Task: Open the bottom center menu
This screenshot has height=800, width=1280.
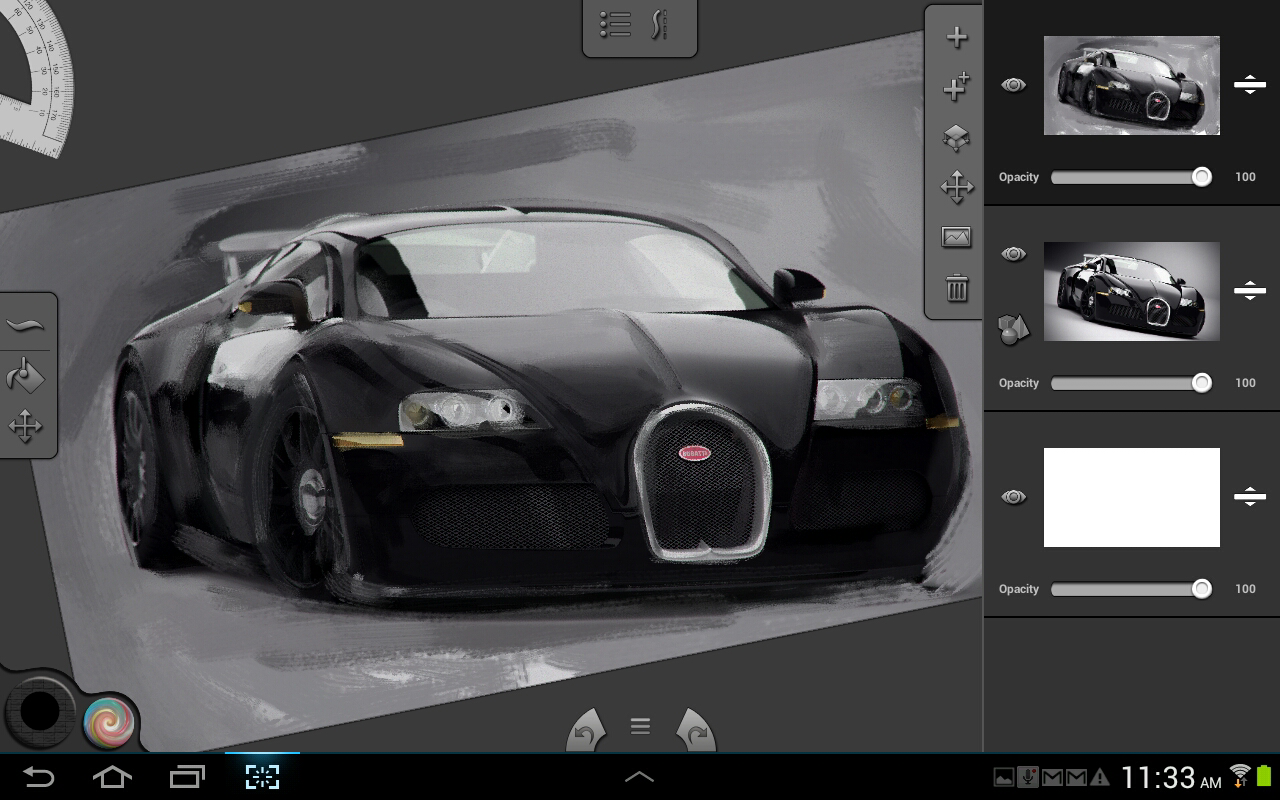Action: click(x=640, y=727)
